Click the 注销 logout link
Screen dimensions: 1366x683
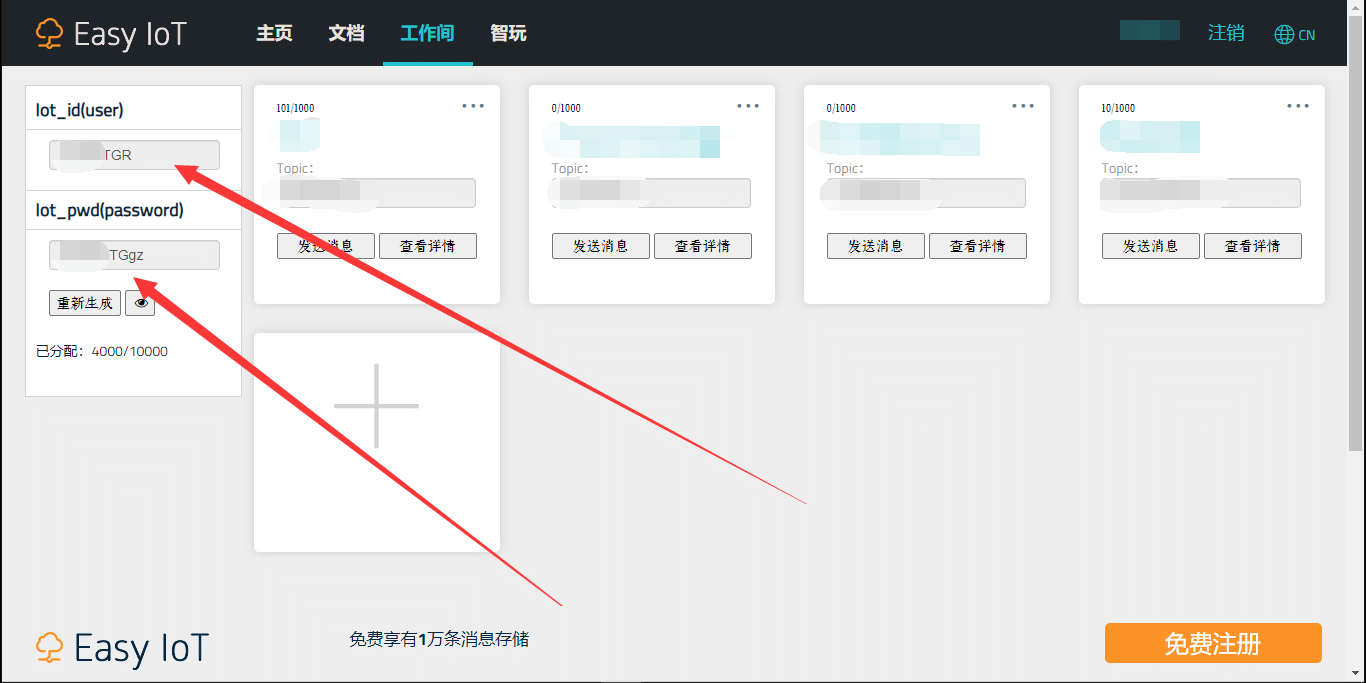[x=1226, y=33]
